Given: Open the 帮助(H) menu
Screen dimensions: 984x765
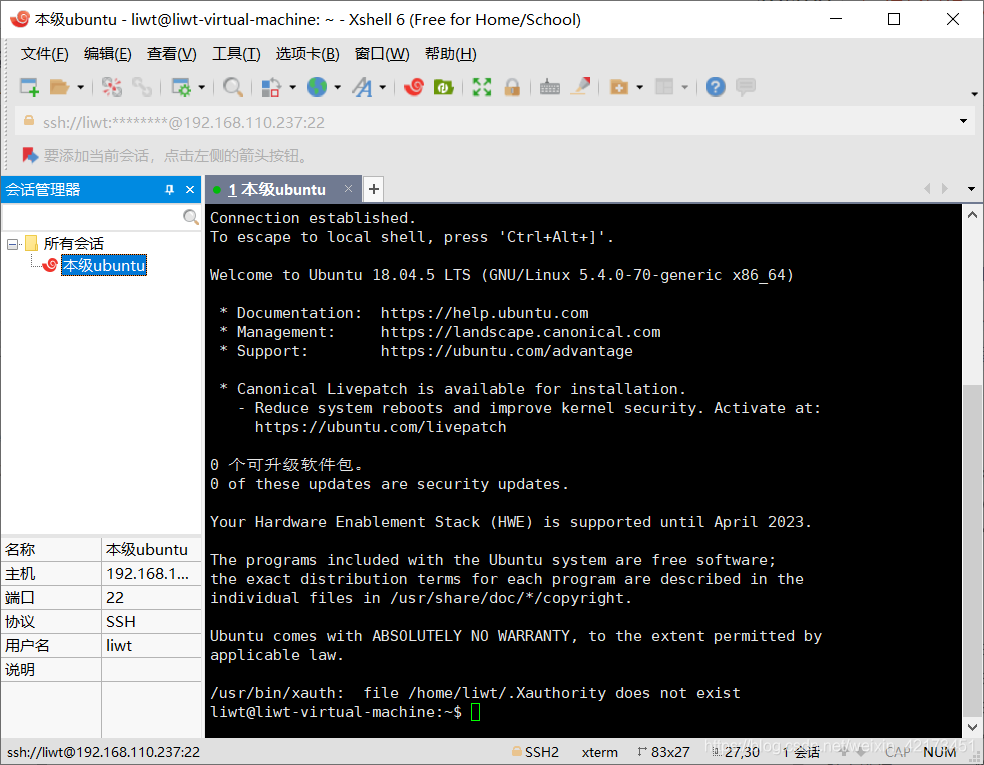Looking at the screenshot, I should click(451, 54).
